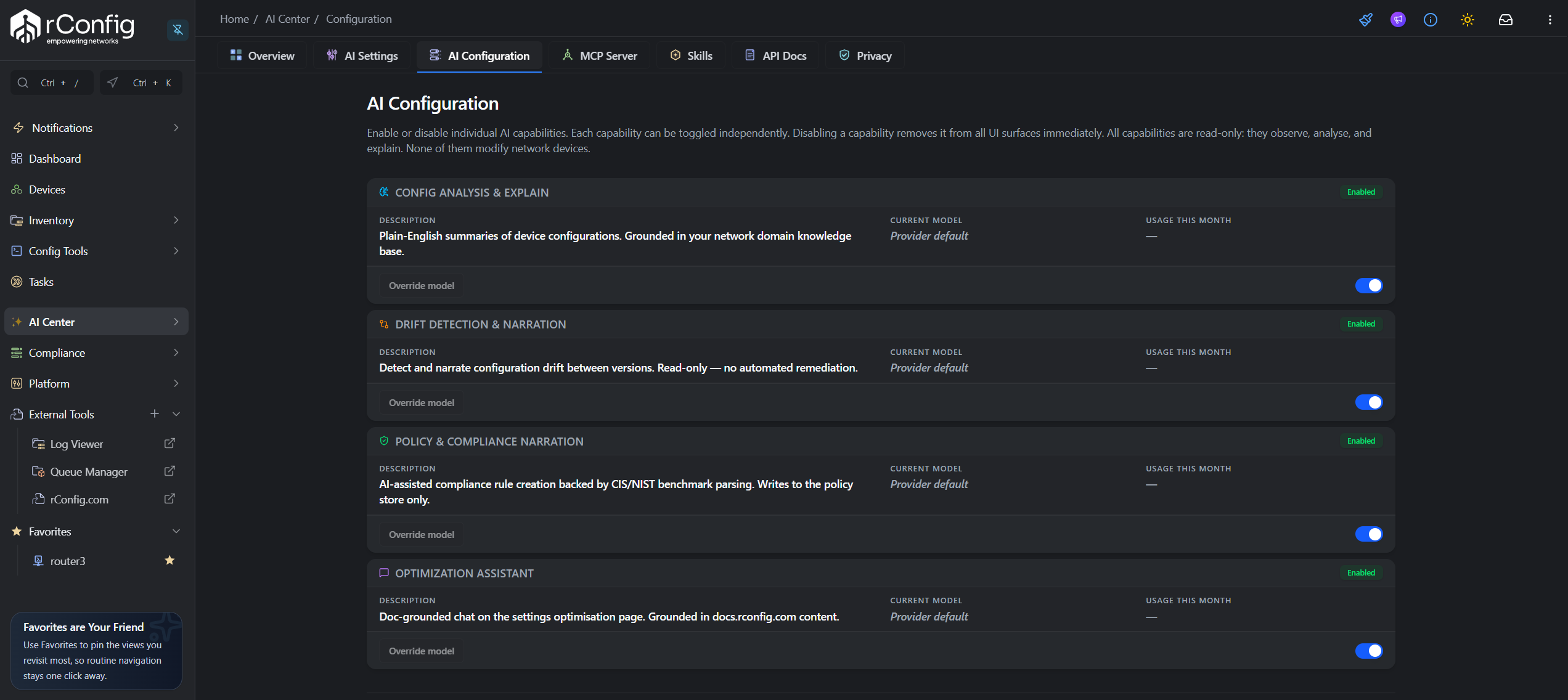Viewport: 1568px width, 700px height.
Task: Click the Optimization Assistant chat icon
Action: point(384,573)
